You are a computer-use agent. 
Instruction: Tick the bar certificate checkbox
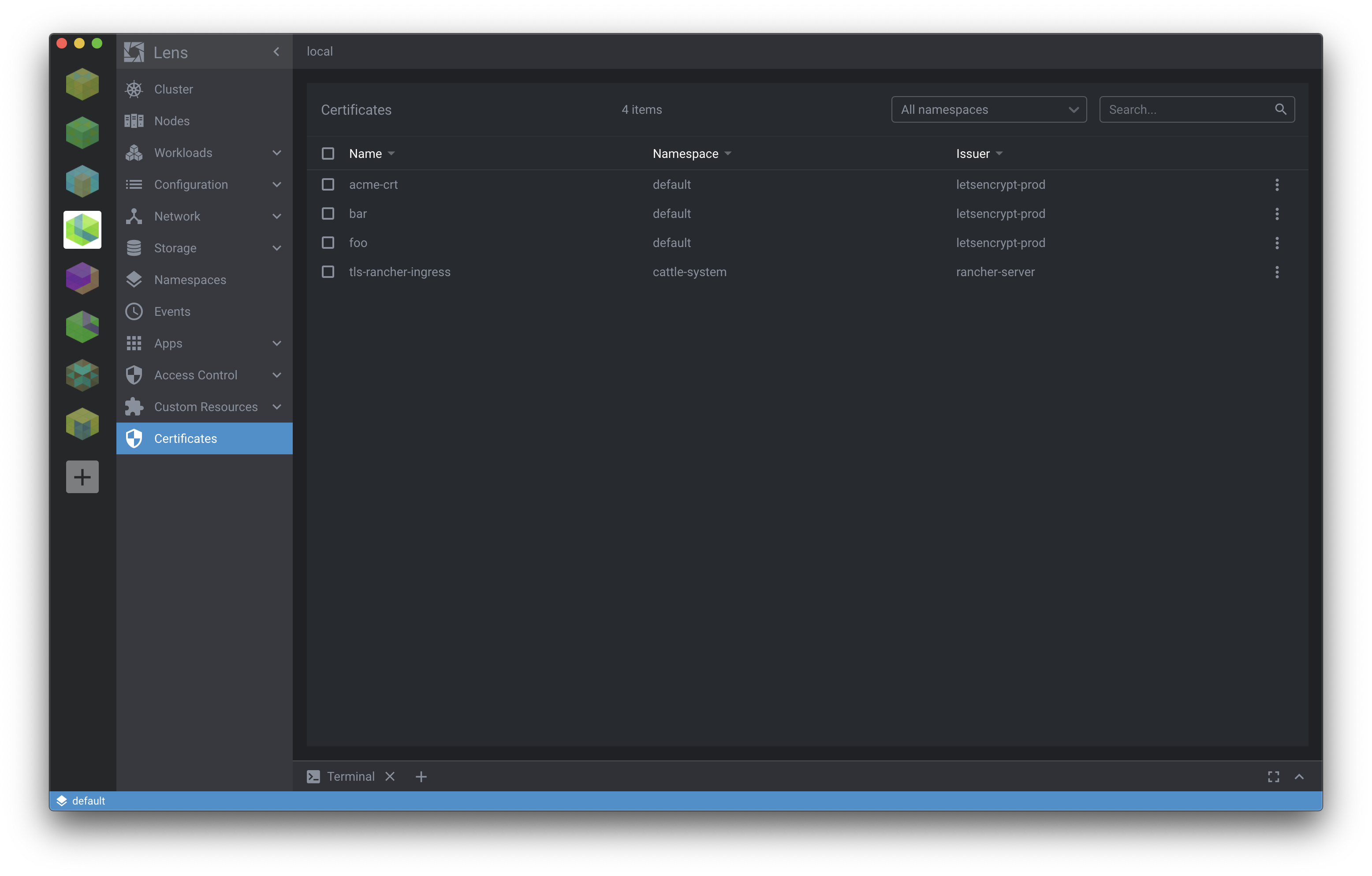coord(328,214)
